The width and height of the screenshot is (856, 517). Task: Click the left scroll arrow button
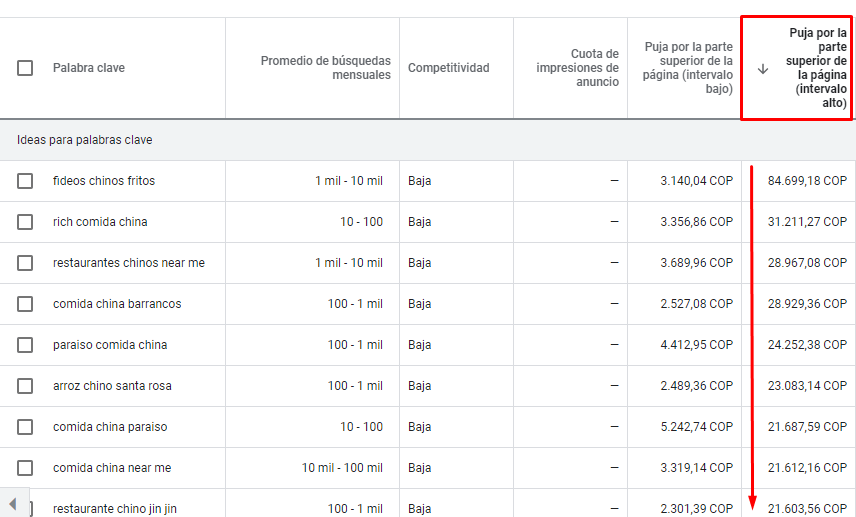point(12,502)
